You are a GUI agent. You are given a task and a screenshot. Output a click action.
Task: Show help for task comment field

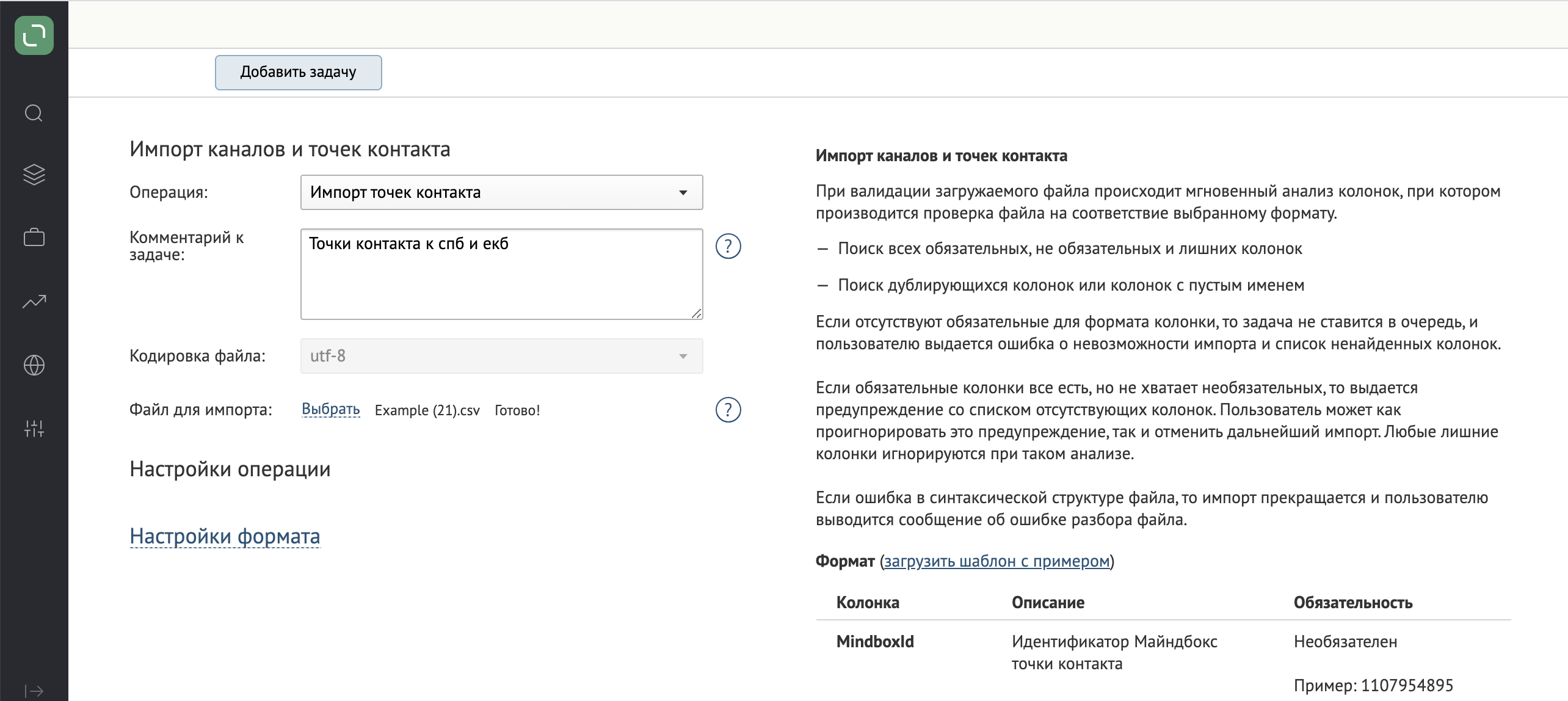(x=728, y=246)
